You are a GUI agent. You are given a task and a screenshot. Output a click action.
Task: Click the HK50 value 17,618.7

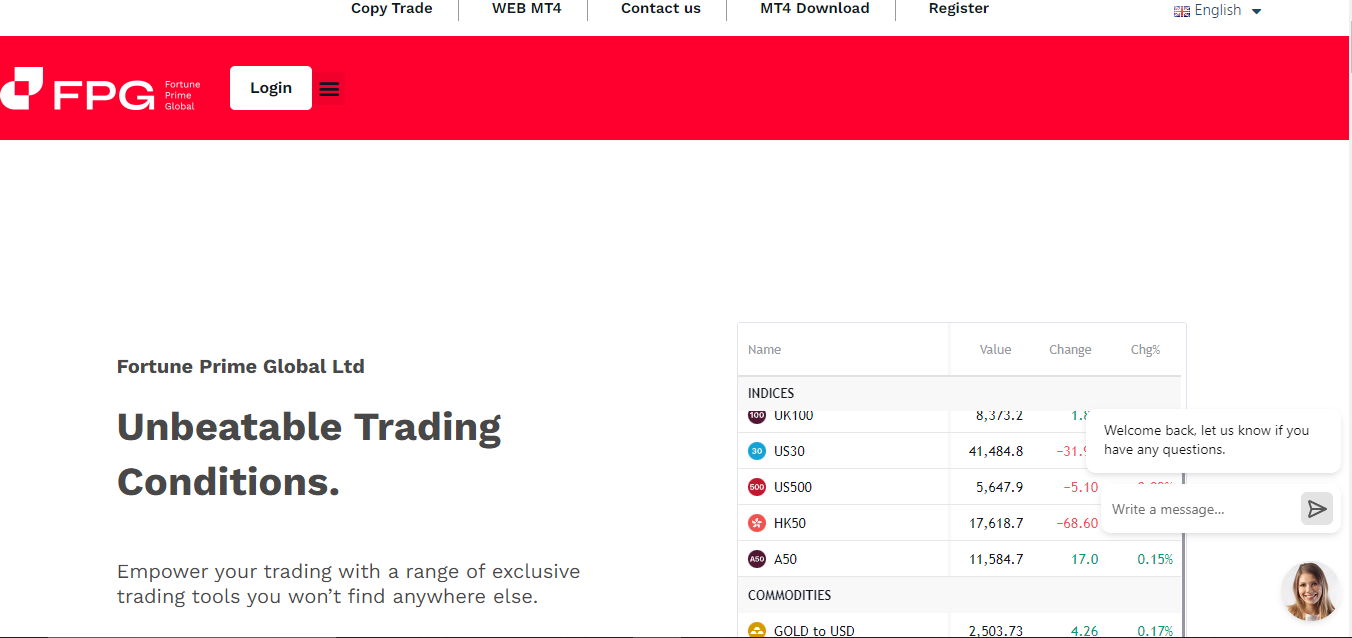click(996, 523)
